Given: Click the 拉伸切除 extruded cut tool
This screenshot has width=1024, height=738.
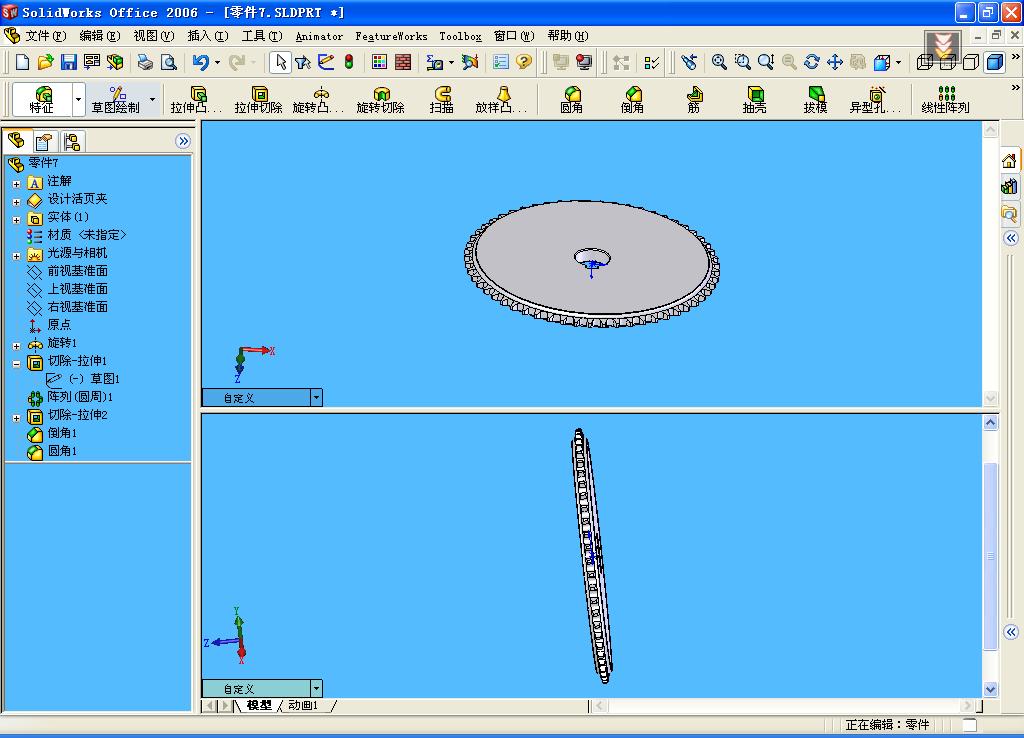Looking at the screenshot, I should point(259,99).
